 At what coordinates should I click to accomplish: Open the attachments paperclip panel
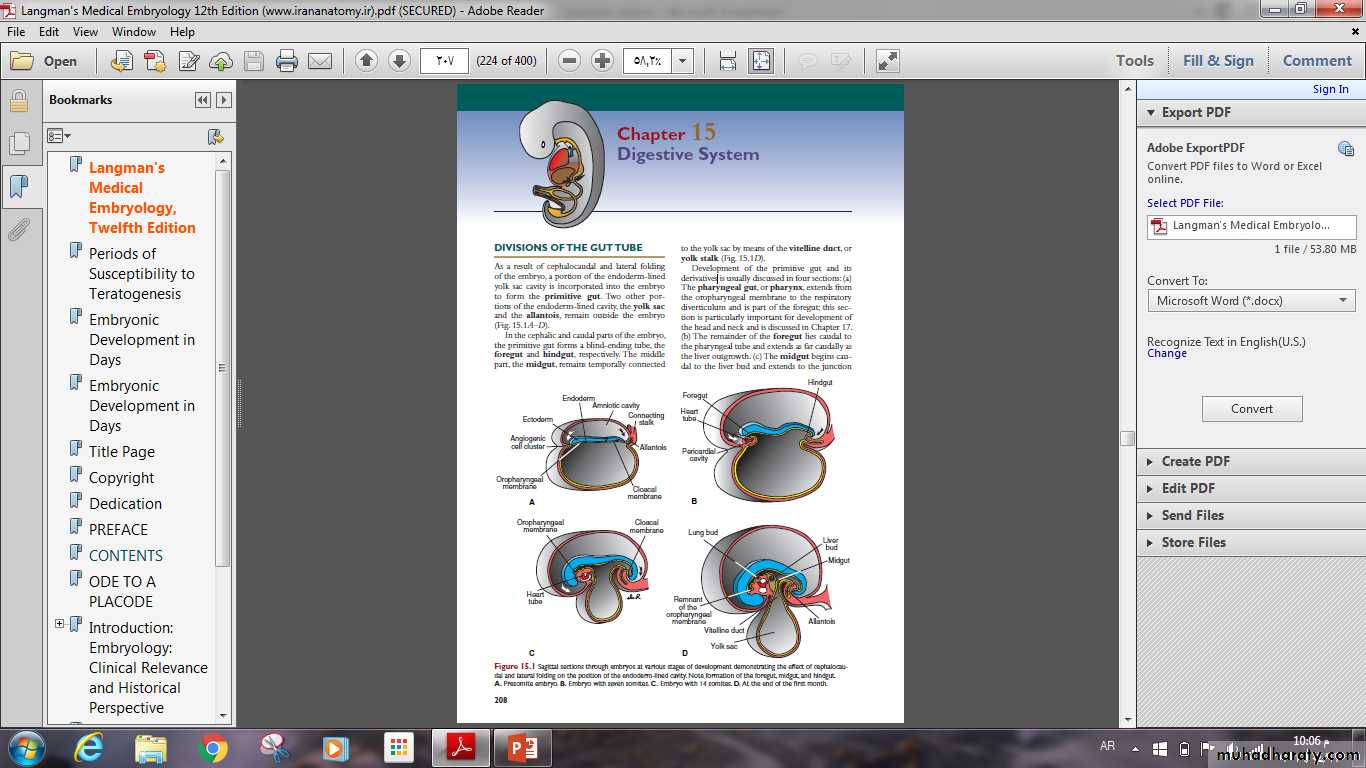click(x=18, y=231)
